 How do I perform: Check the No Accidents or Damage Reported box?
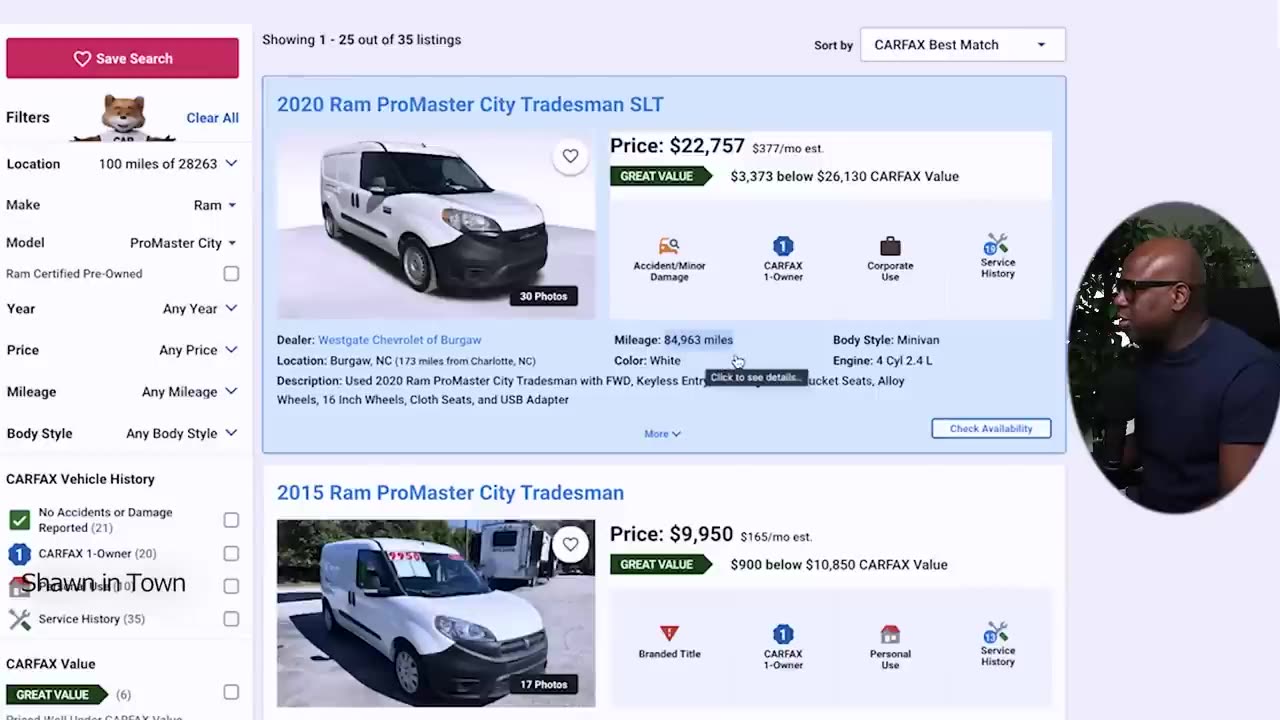pyautogui.click(x=231, y=520)
